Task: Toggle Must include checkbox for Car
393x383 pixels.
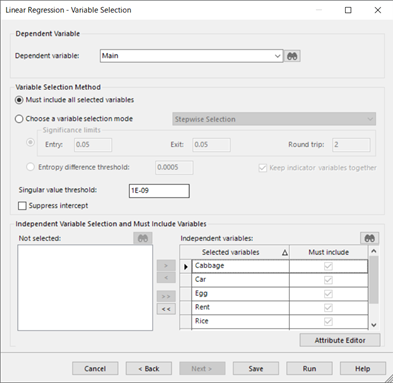Action: [328, 280]
